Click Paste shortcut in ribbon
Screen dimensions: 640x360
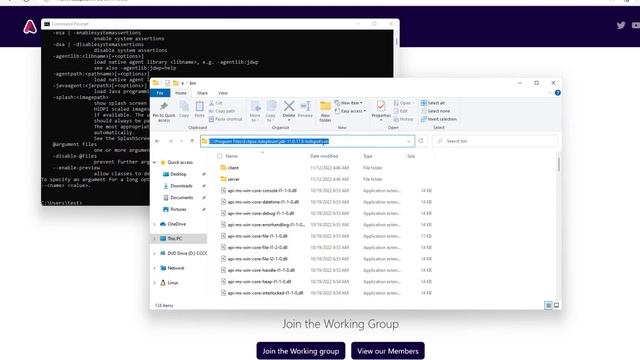pyautogui.click(x=225, y=119)
